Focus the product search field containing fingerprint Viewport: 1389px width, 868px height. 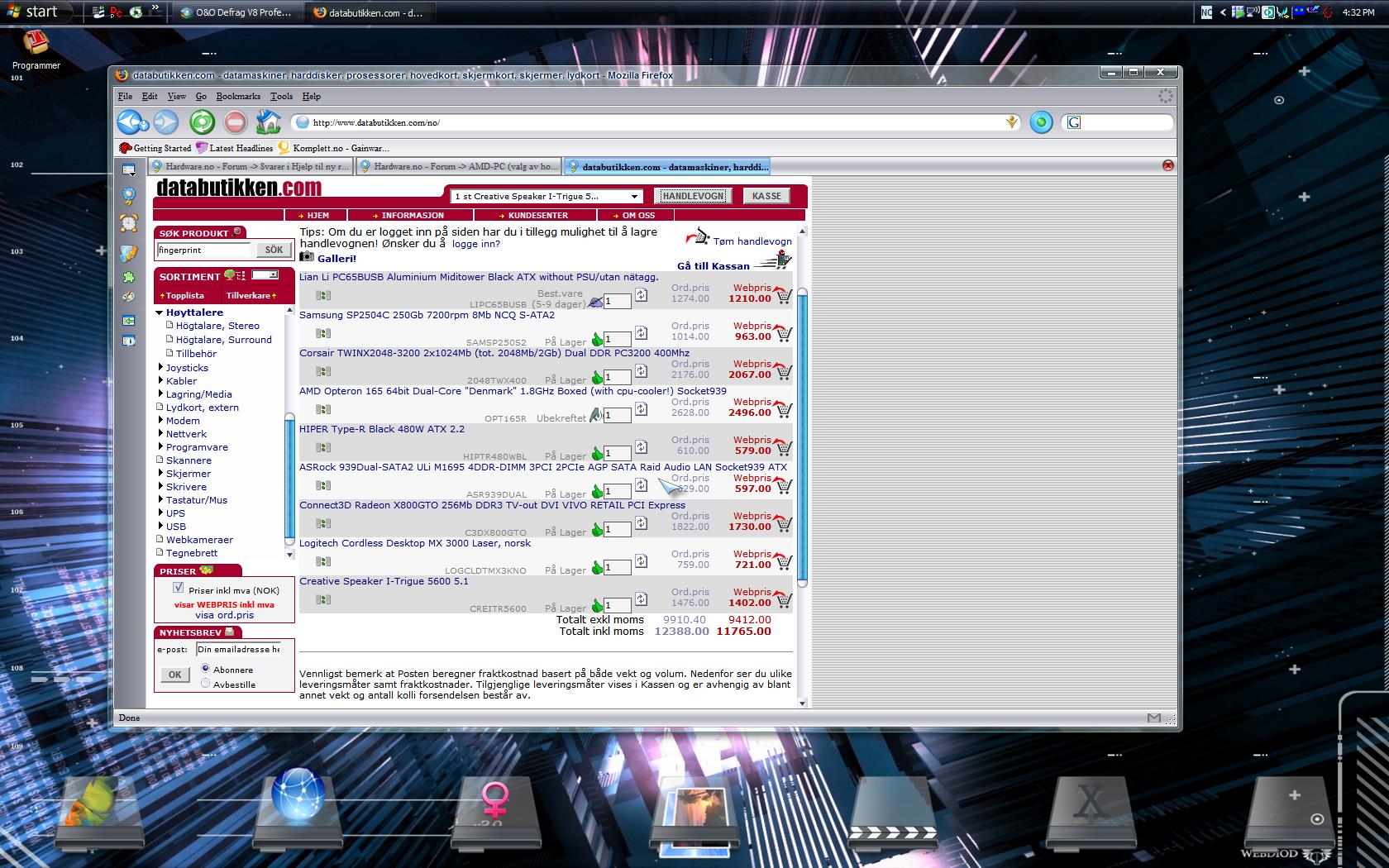pos(204,250)
